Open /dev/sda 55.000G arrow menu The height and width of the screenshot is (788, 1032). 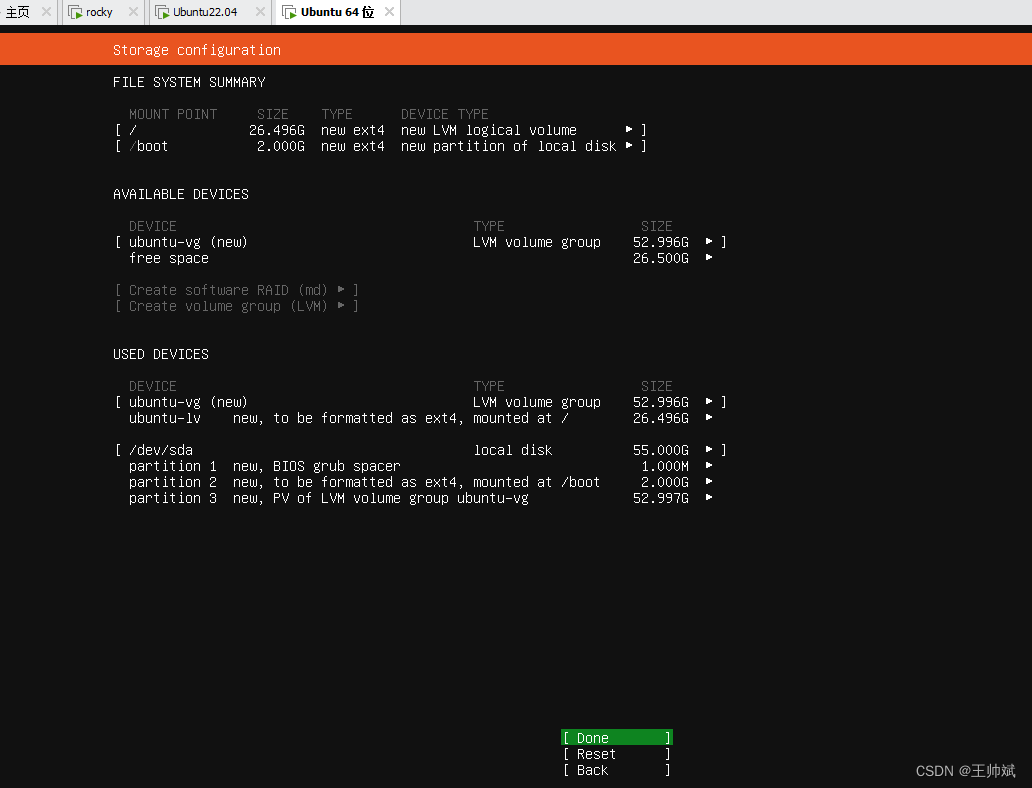pyautogui.click(x=709, y=450)
